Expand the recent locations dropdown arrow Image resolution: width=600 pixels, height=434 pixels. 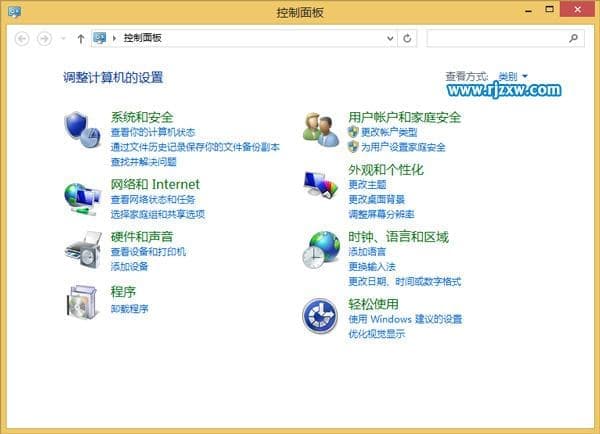pyautogui.click(x=64, y=38)
